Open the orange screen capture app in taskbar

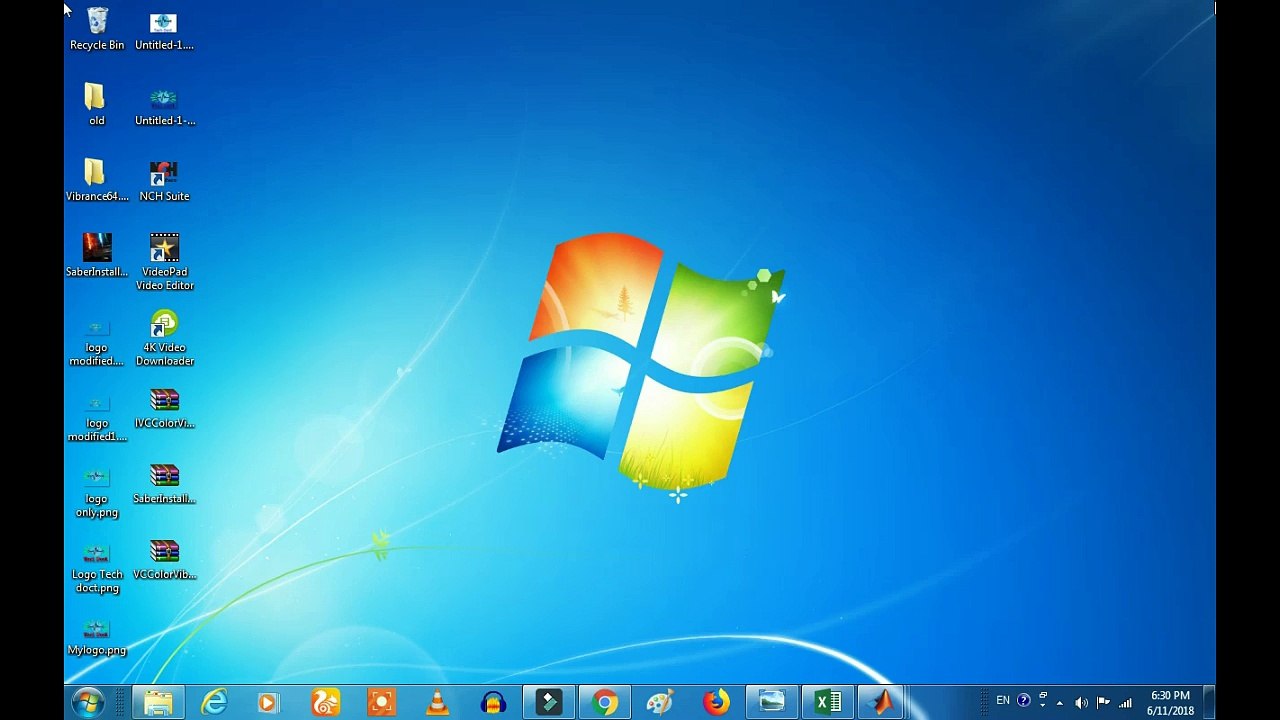381,703
